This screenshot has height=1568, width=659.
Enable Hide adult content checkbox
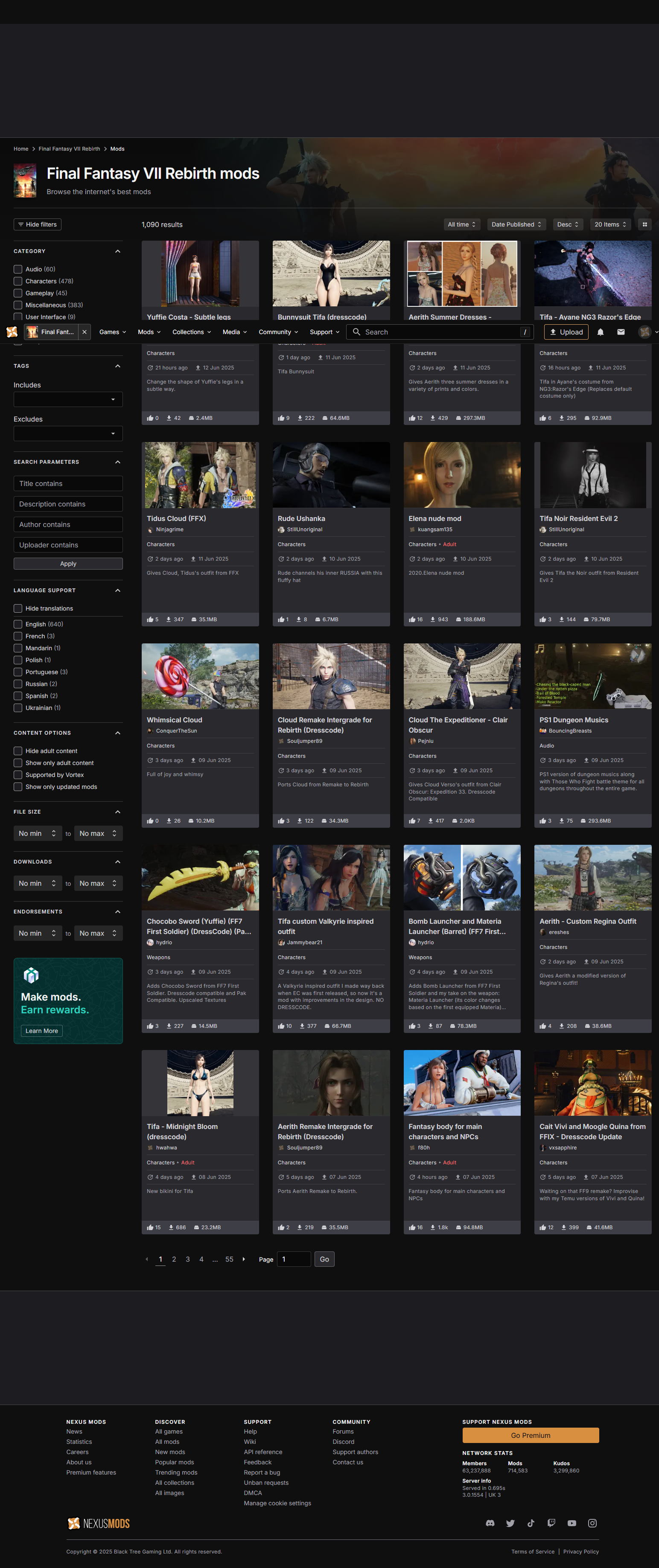pos(17,751)
